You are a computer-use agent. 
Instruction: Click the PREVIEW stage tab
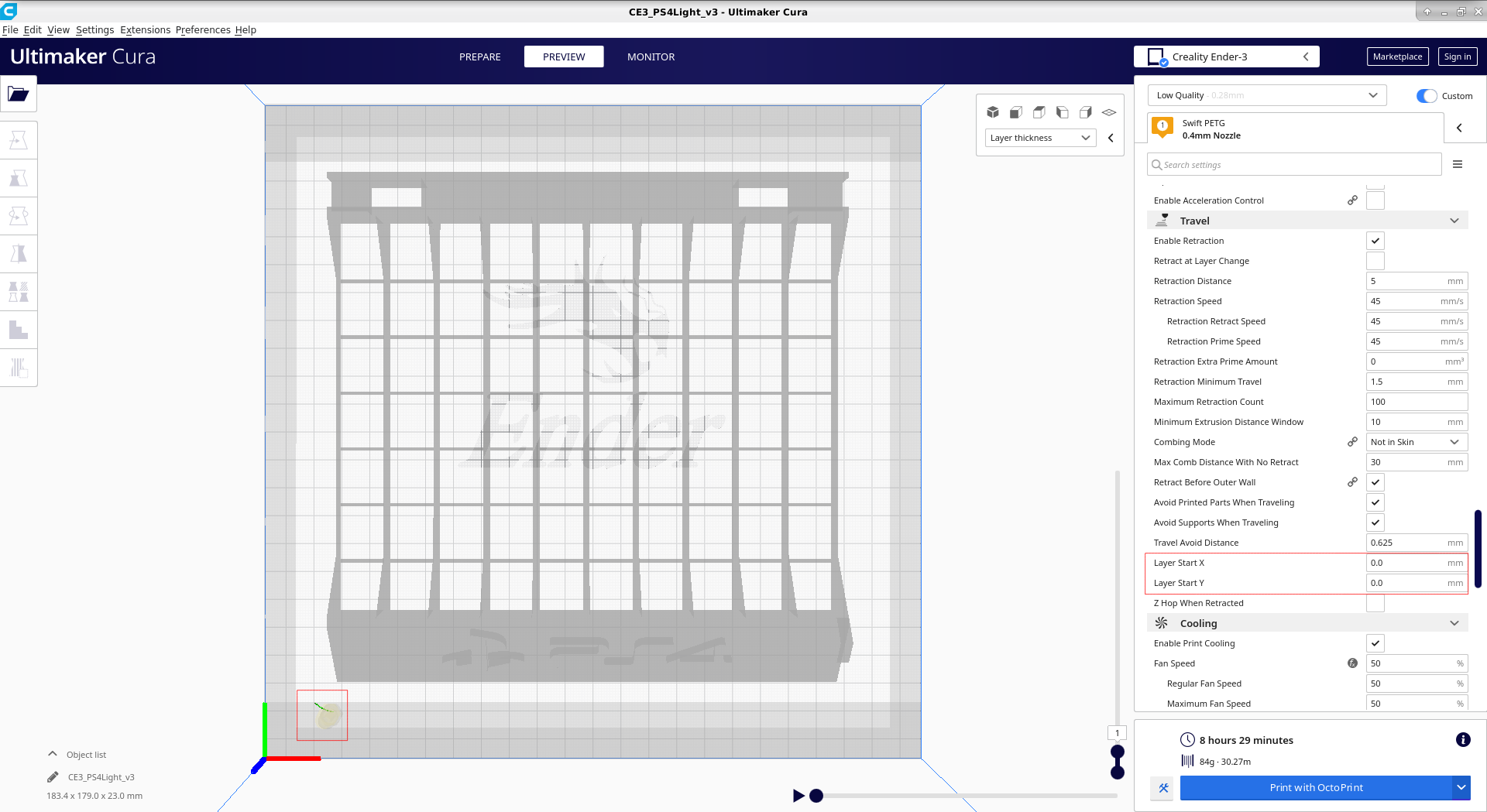coord(564,57)
